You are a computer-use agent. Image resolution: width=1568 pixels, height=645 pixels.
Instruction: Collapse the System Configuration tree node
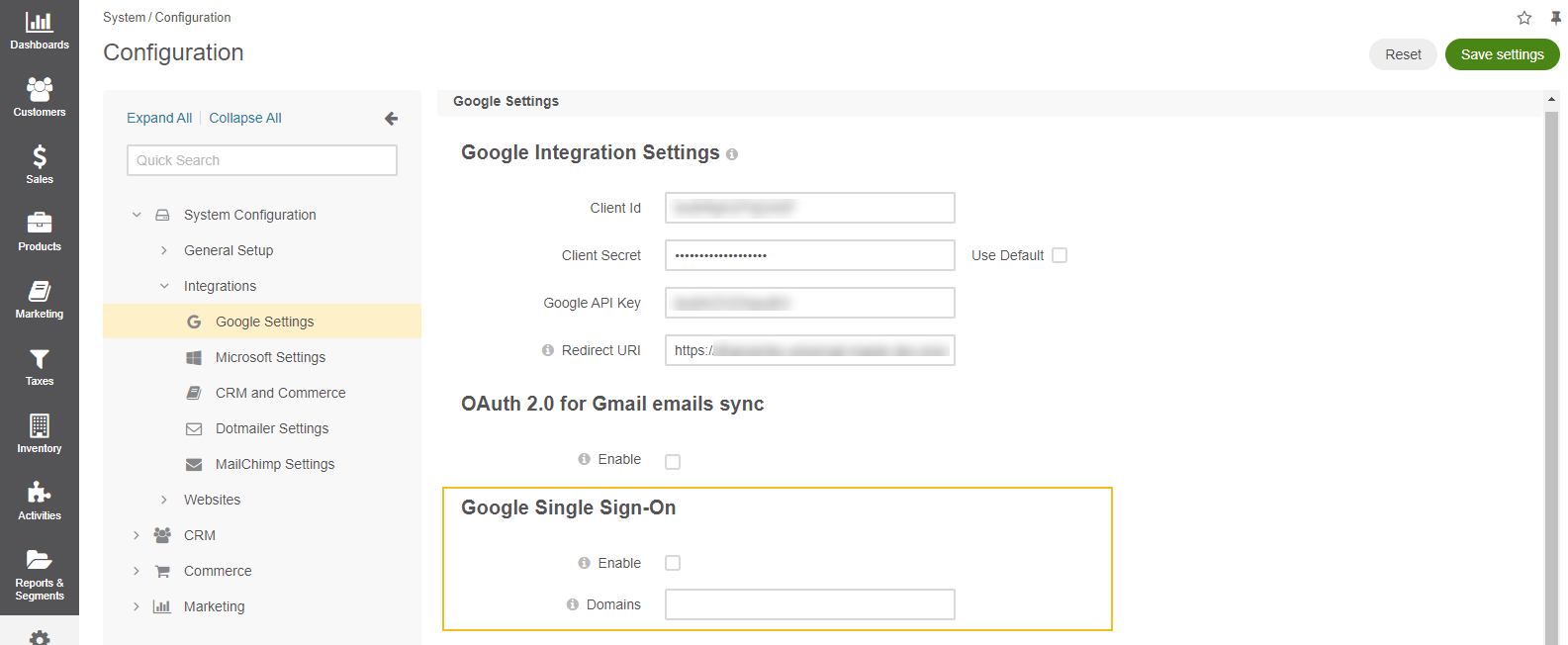[137, 215]
